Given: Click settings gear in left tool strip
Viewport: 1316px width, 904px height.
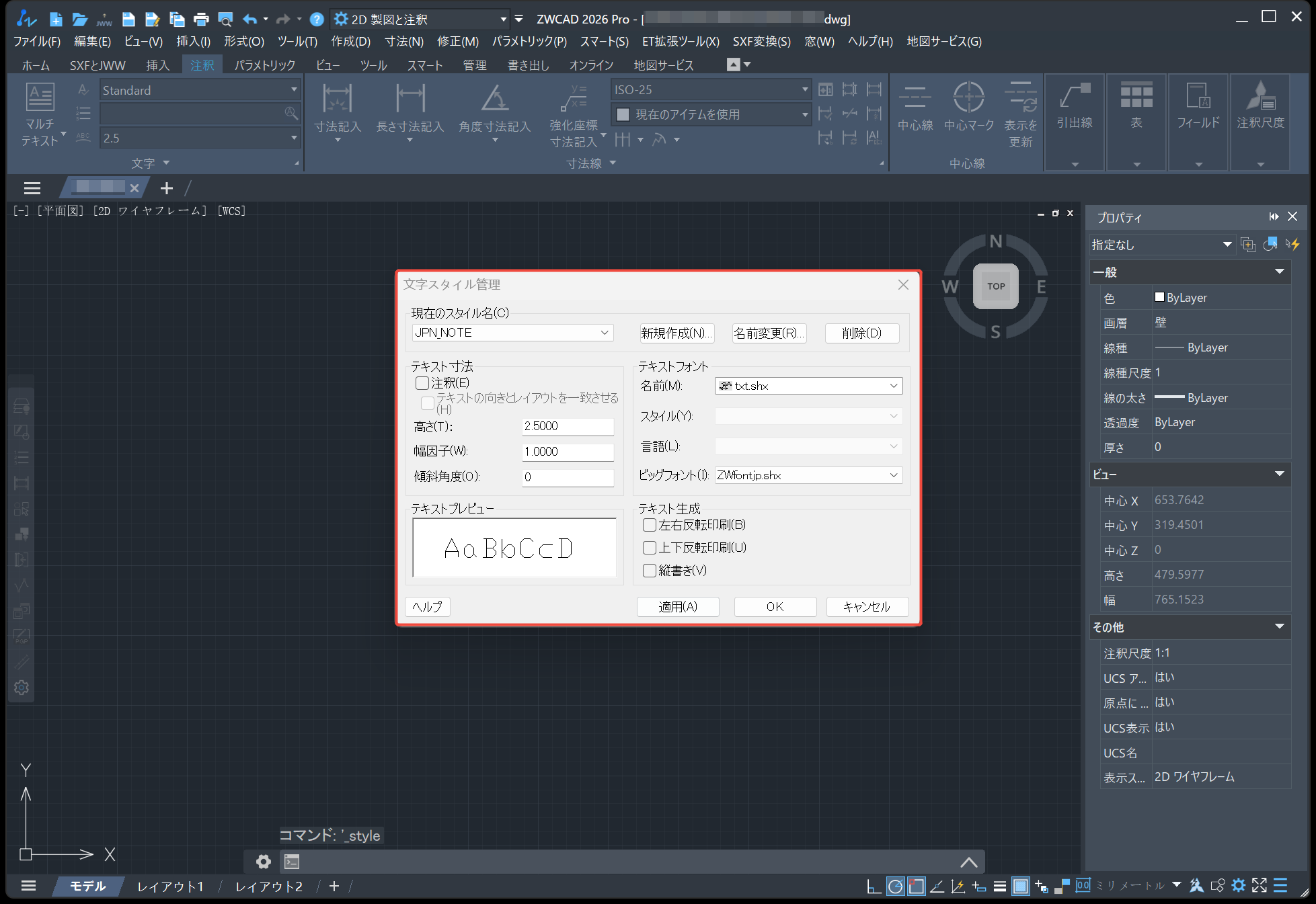Looking at the screenshot, I should pos(22,688).
